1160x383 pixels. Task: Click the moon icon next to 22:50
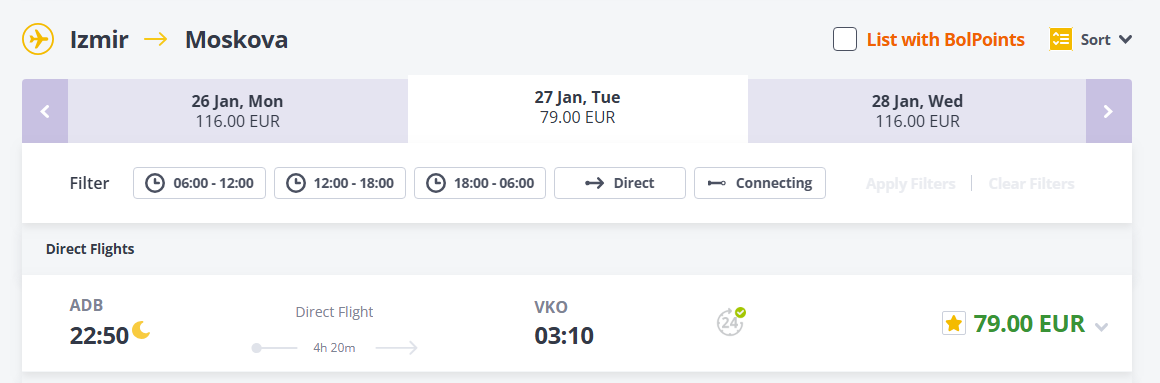point(141,331)
